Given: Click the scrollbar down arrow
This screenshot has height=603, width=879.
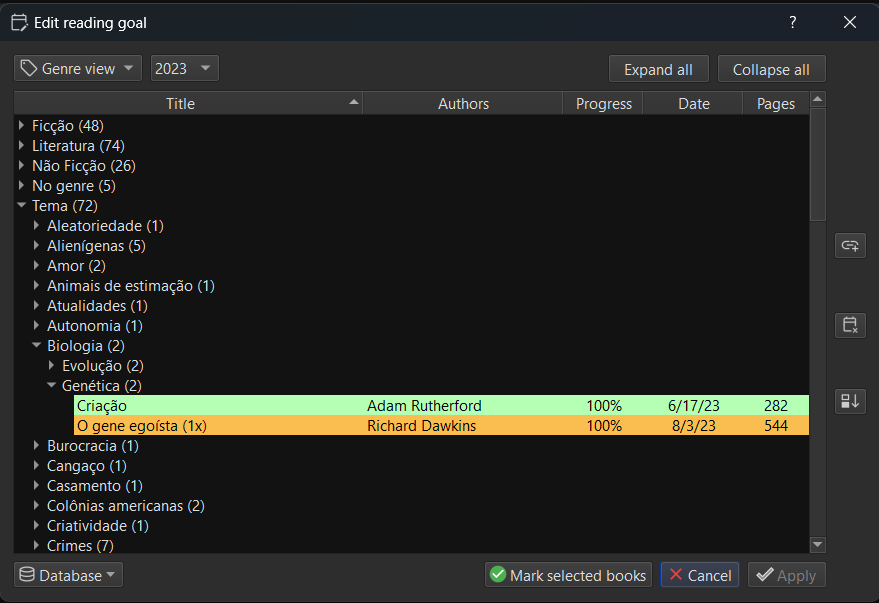Looking at the screenshot, I should click(x=817, y=544).
